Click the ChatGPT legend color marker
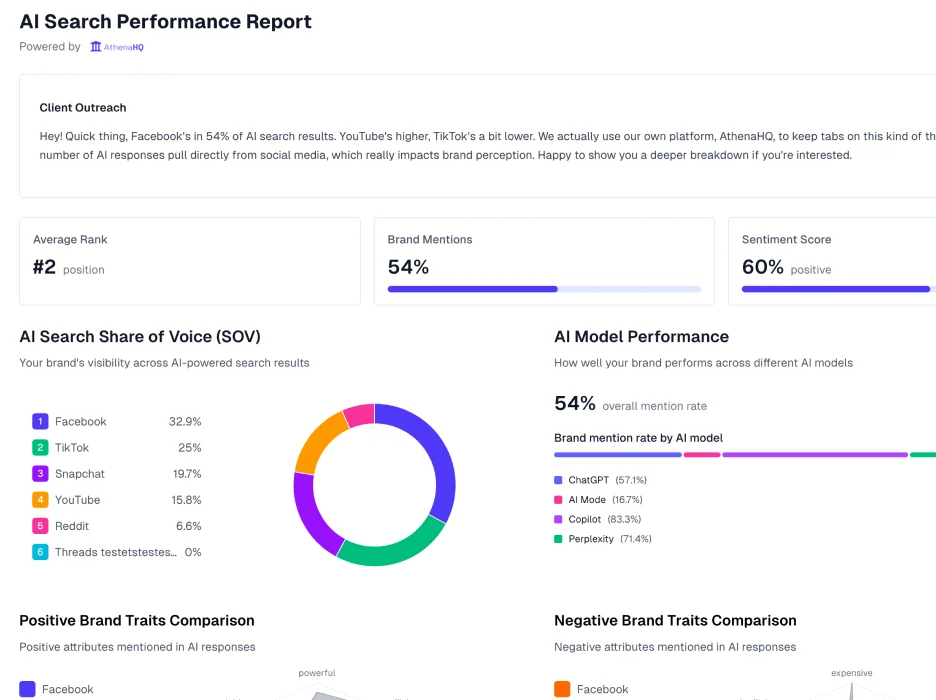 (560, 482)
